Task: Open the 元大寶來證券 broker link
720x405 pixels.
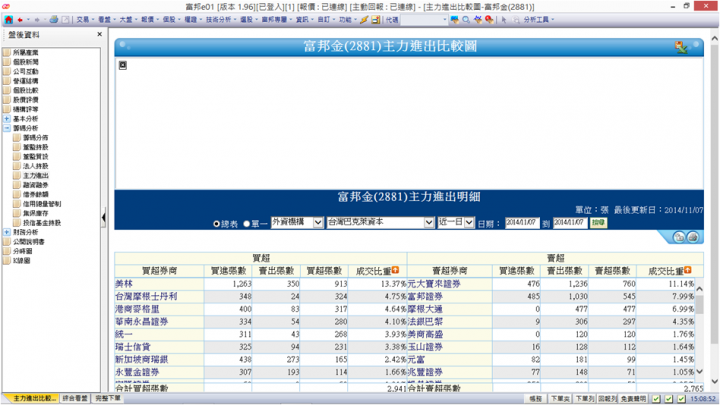Action: pyautogui.click(x=434, y=284)
